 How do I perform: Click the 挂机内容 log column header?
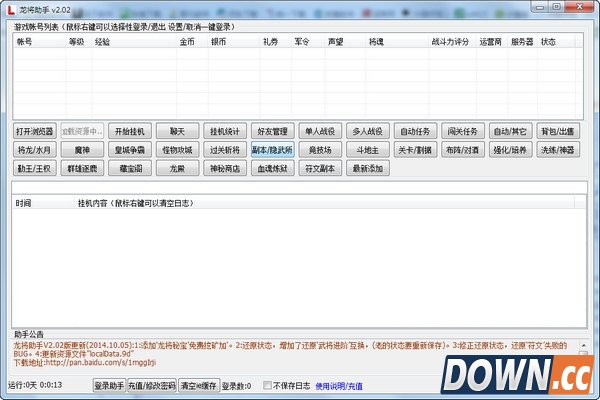coord(324,203)
